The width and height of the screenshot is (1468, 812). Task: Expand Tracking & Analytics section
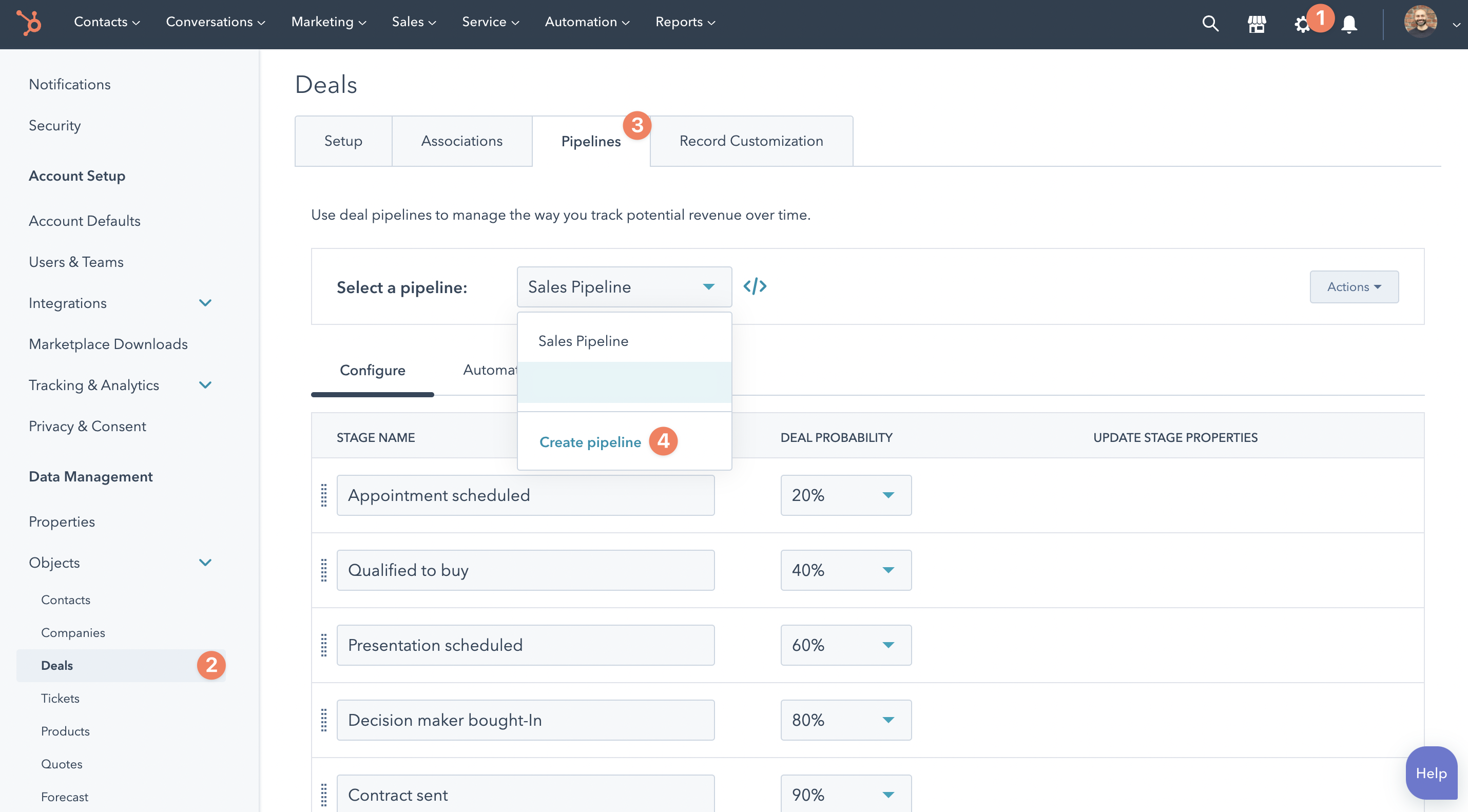pyautogui.click(x=205, y=384)
